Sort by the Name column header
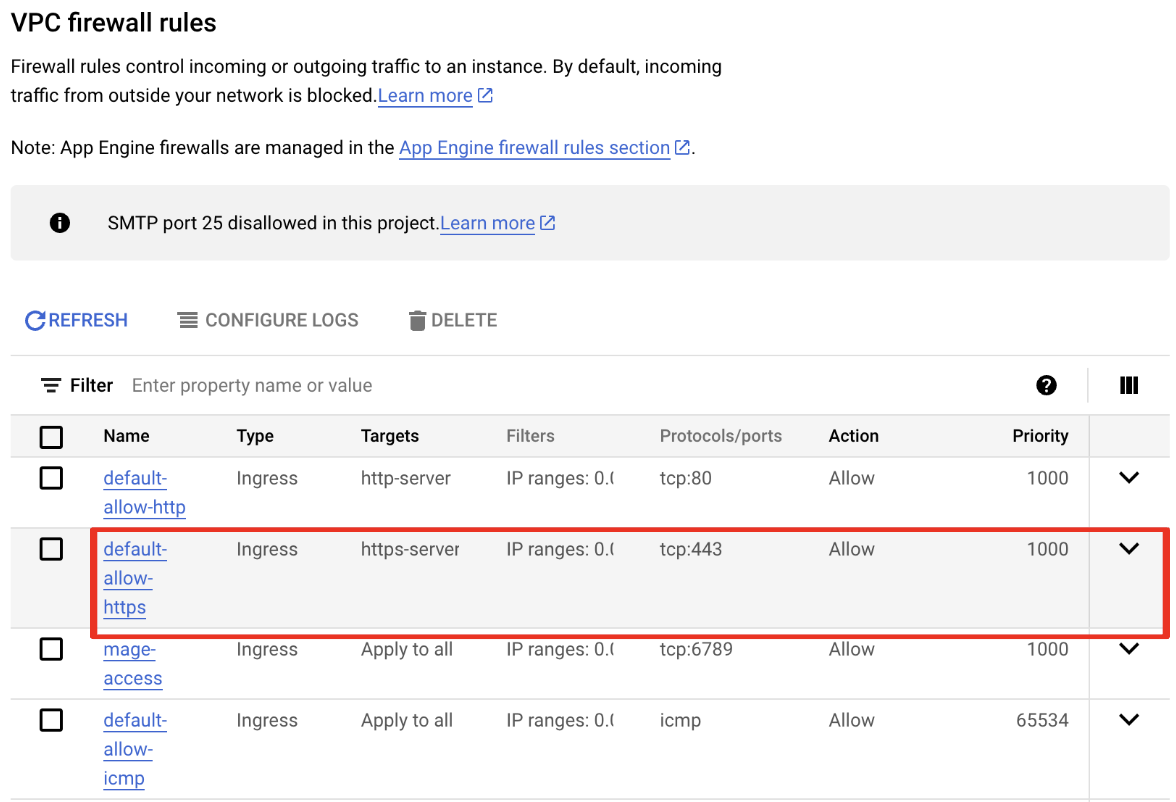 point(126,436)
